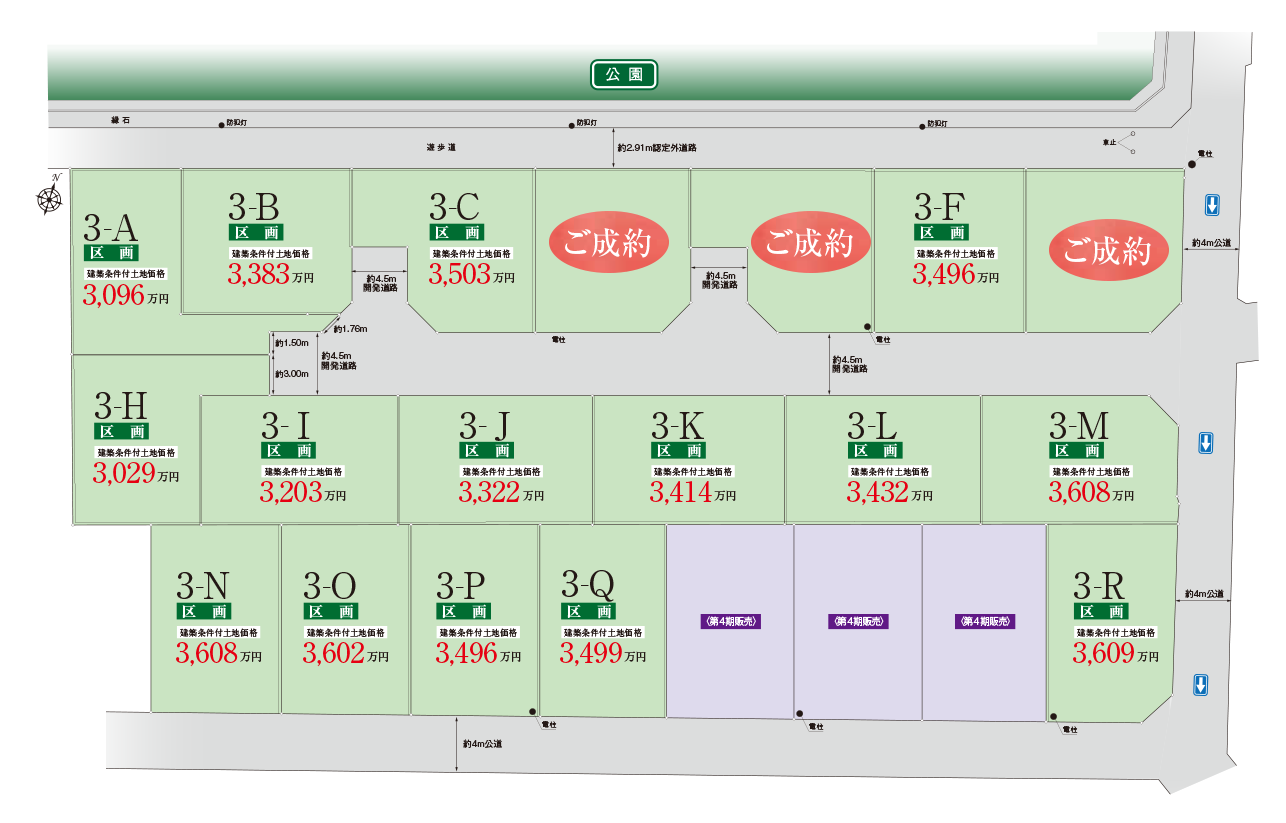This screenshot has width=1286, height=823.
Task: Select the ご成約 badge right of lot 3-C
Action: 609,244
